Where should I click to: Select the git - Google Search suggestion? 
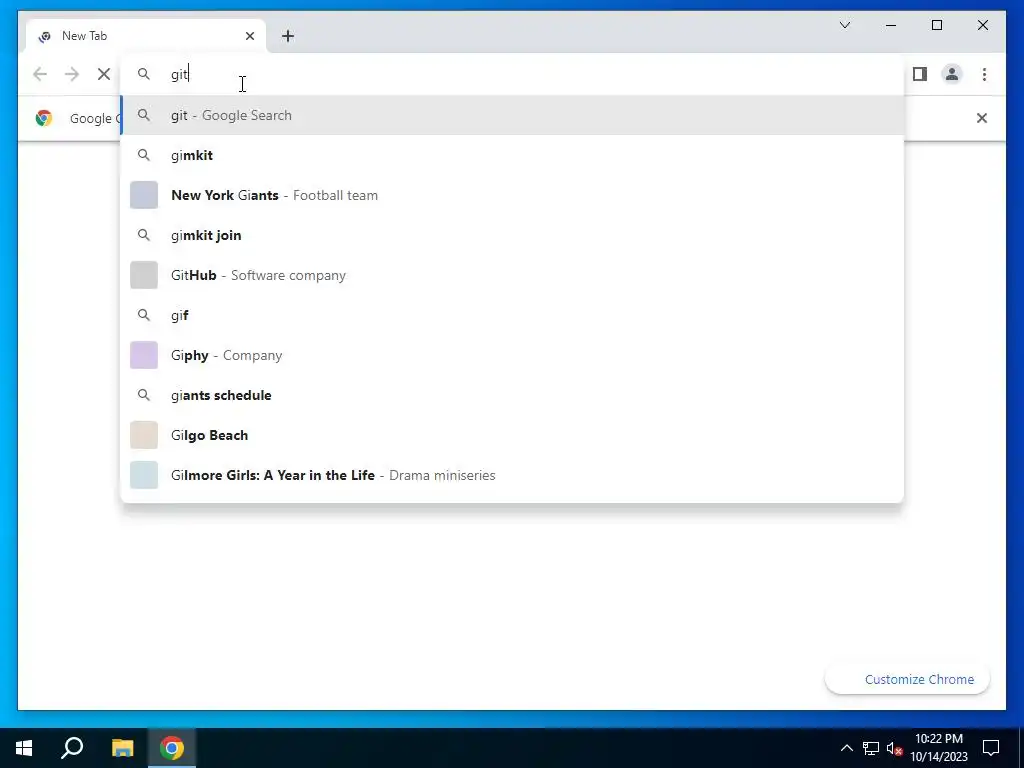point(512,115)
